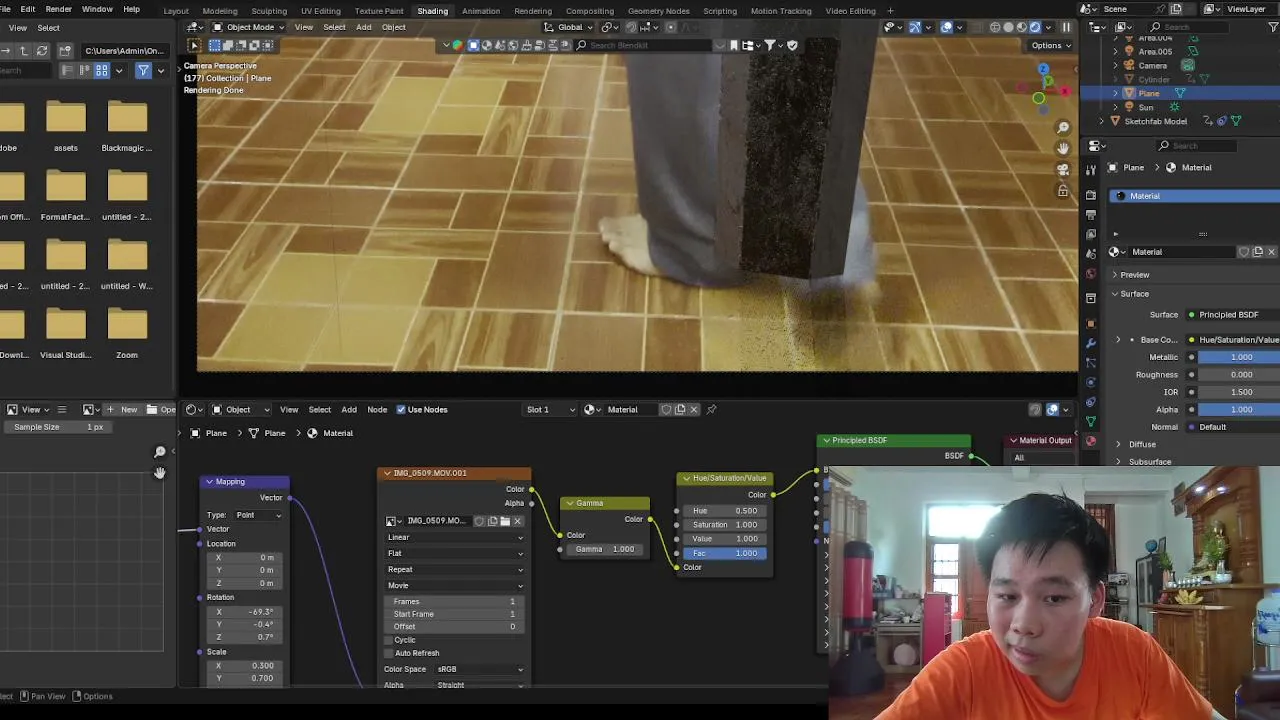Open the Object Constraints properties tab icon

point(1091,402)
